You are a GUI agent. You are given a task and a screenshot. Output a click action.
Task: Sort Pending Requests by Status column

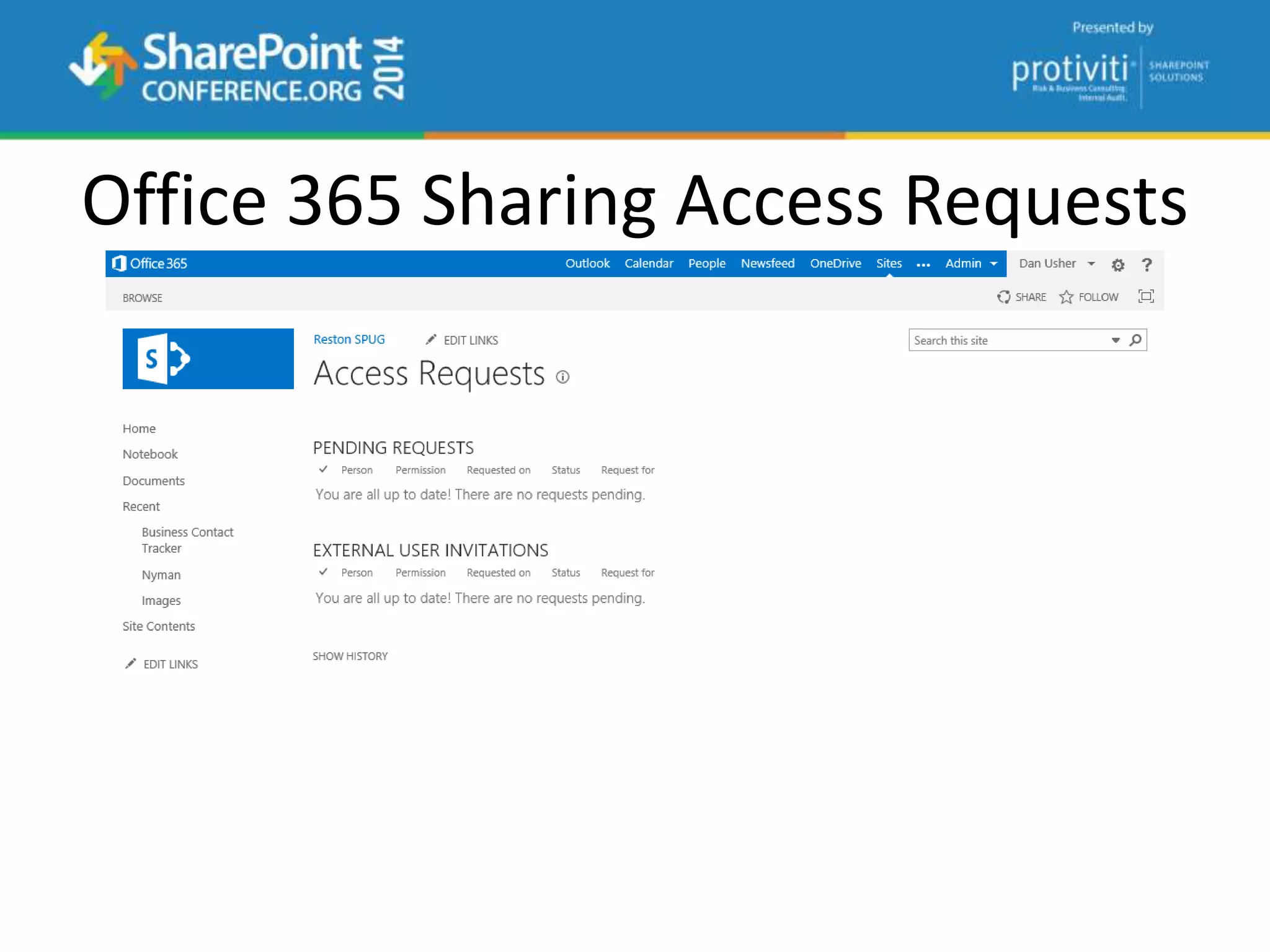click(x=566, y=470)
